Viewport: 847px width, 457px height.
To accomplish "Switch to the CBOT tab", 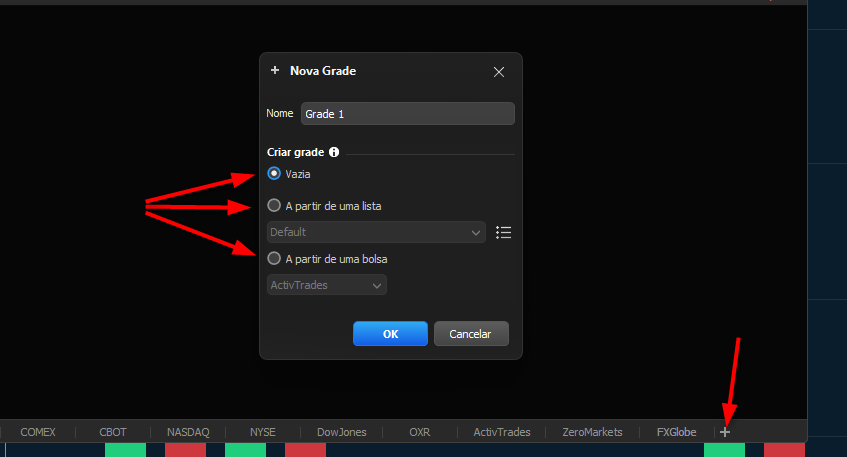I will click(x=113, y=432).
